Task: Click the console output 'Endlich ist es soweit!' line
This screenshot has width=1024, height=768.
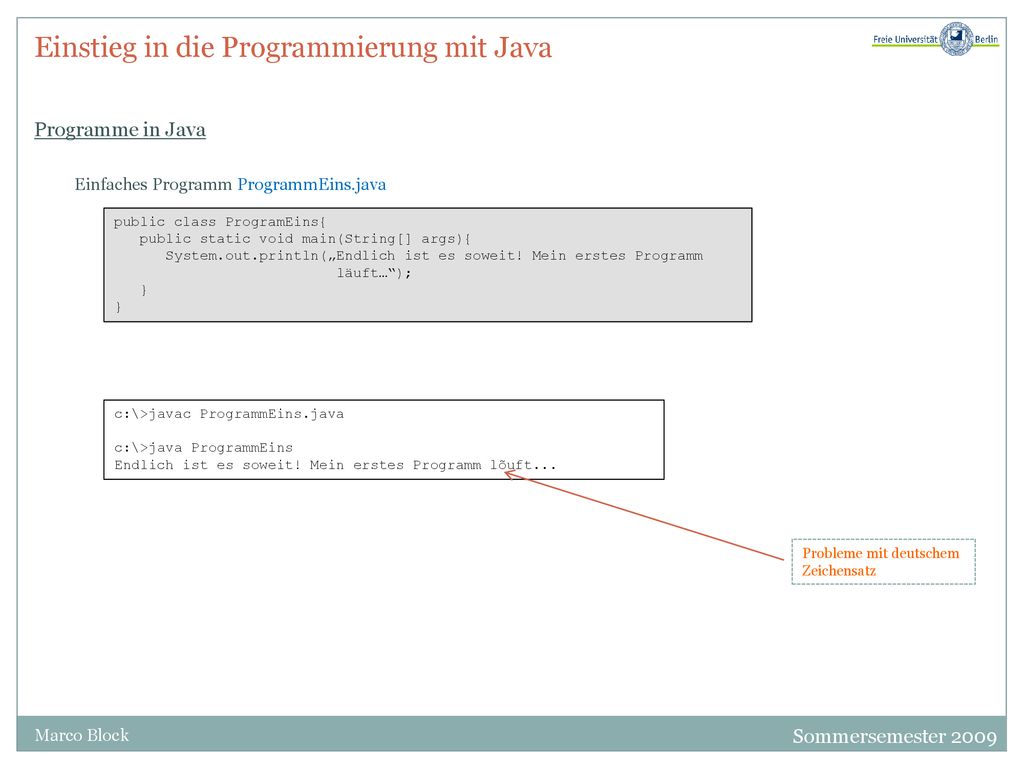Action: click(x=335, y=465)
